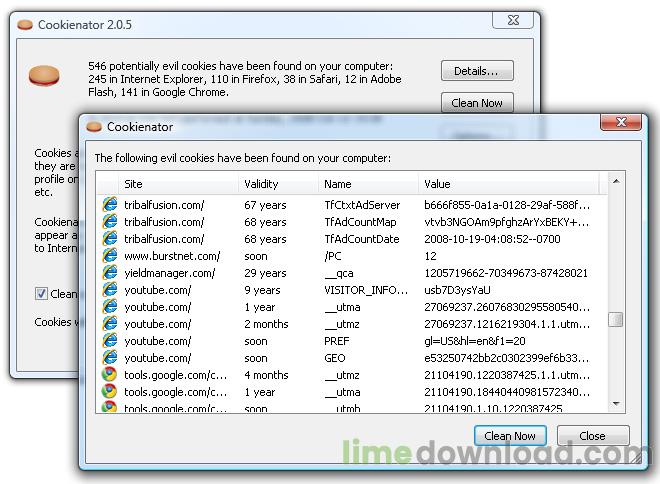Select the www.burstnet.com/ site entry
The image size is (660, 484).
coord(172,256)
